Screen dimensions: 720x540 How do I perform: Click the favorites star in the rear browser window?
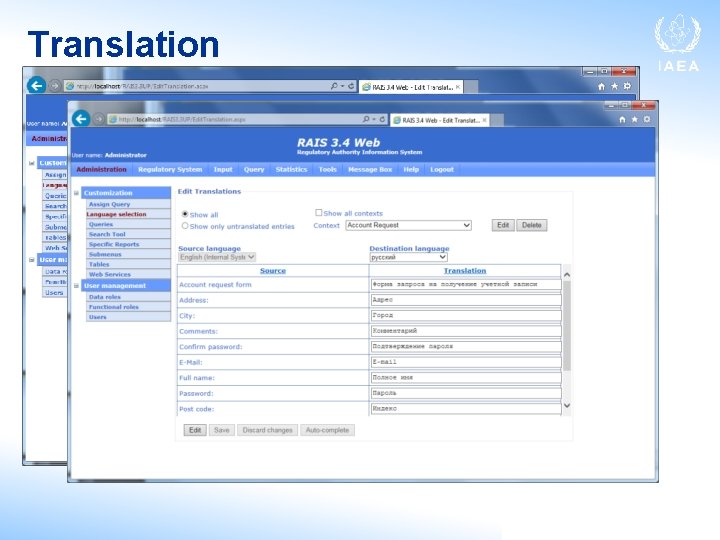click(614, 86)
